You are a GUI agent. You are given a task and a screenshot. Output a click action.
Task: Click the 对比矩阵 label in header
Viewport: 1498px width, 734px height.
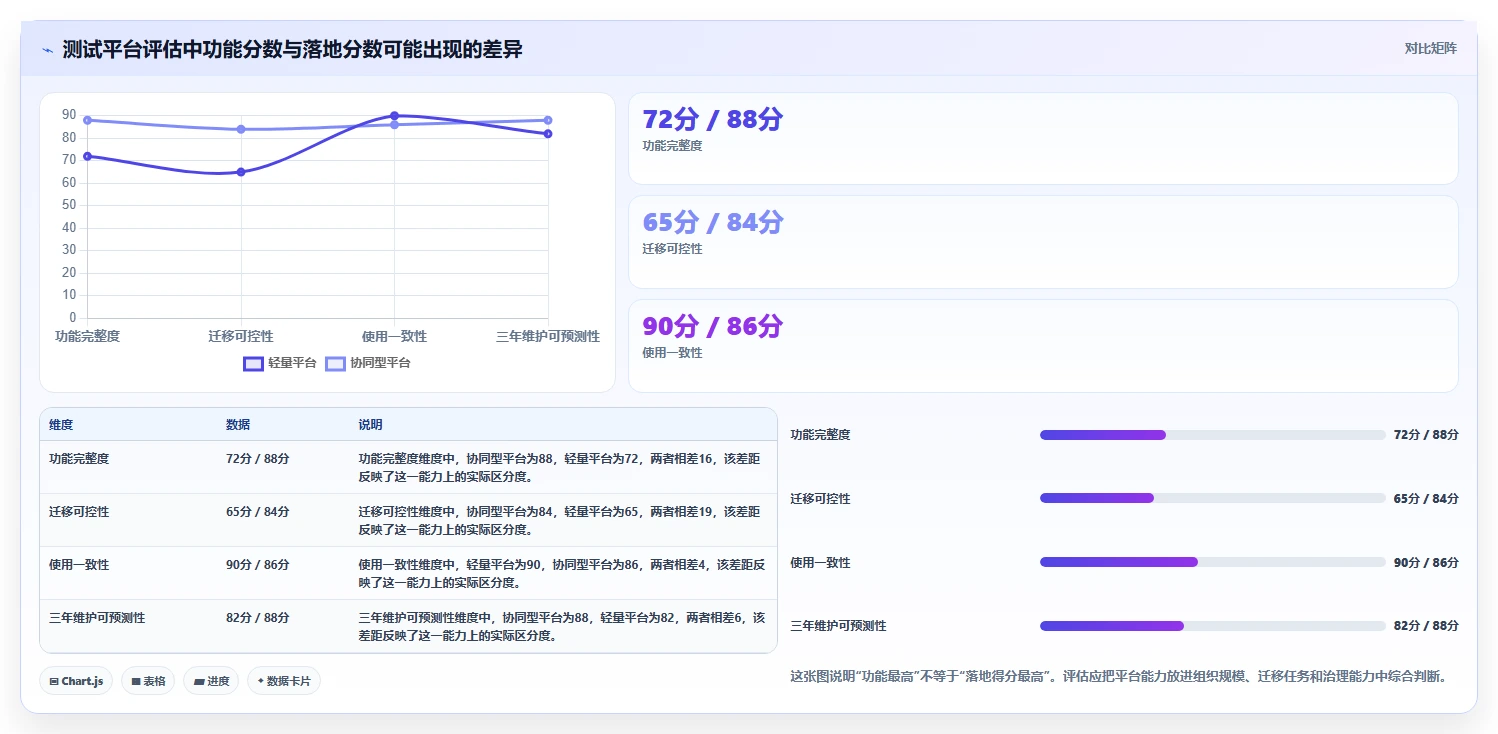coord(1431,48)
